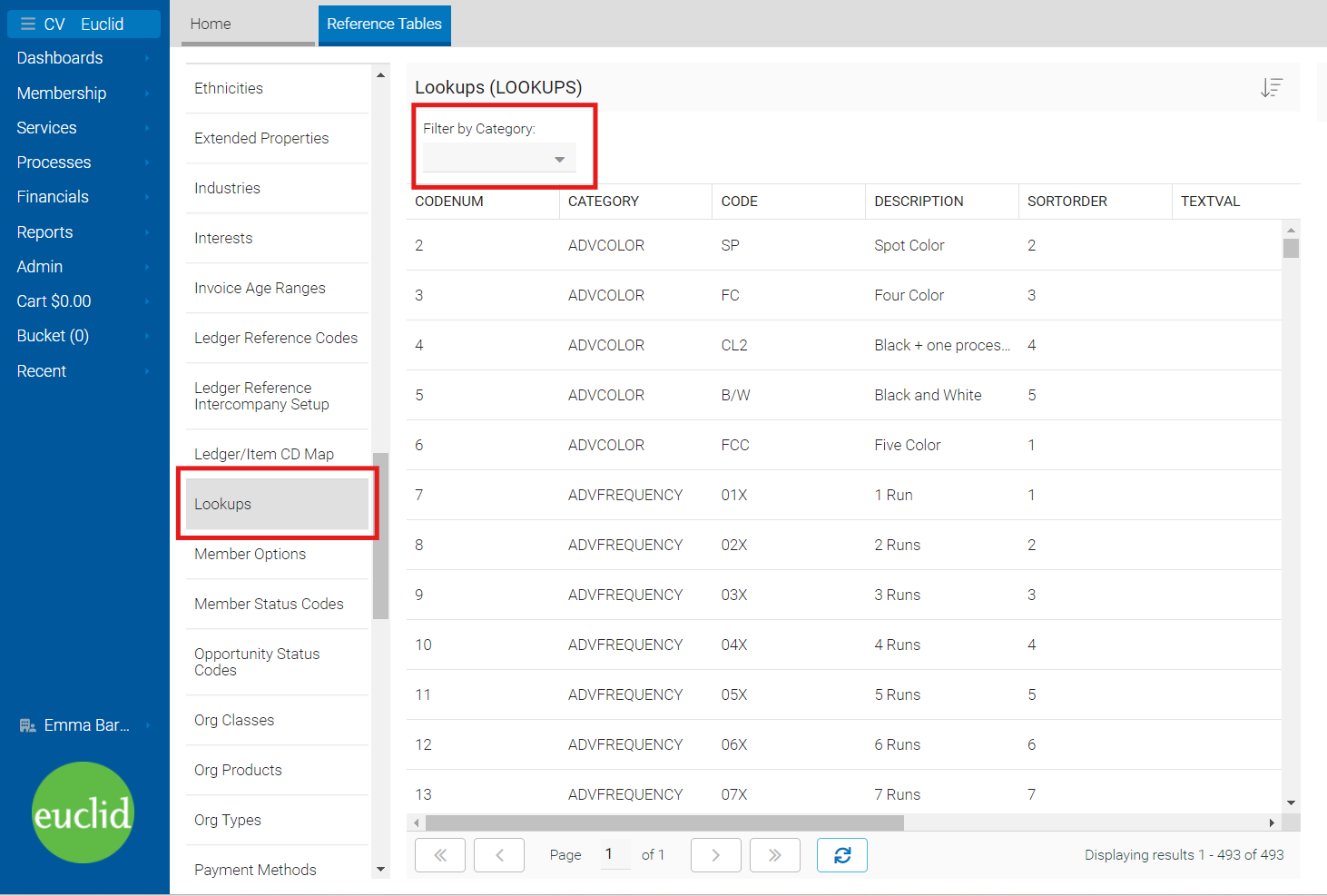Select the 'Five Color' description cell
This screenshot has height=896, width=1327.
coord(942,445)
